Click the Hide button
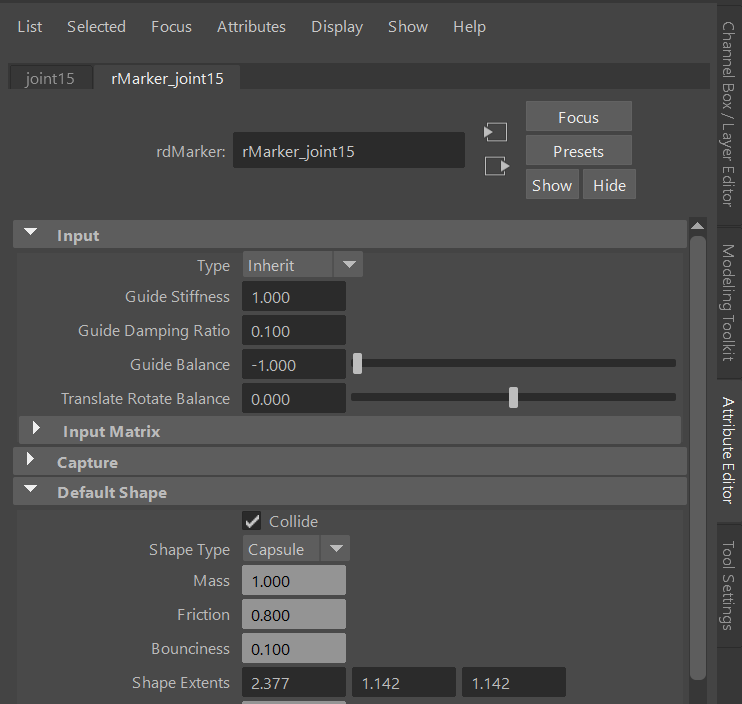 [x=609, y=185]
